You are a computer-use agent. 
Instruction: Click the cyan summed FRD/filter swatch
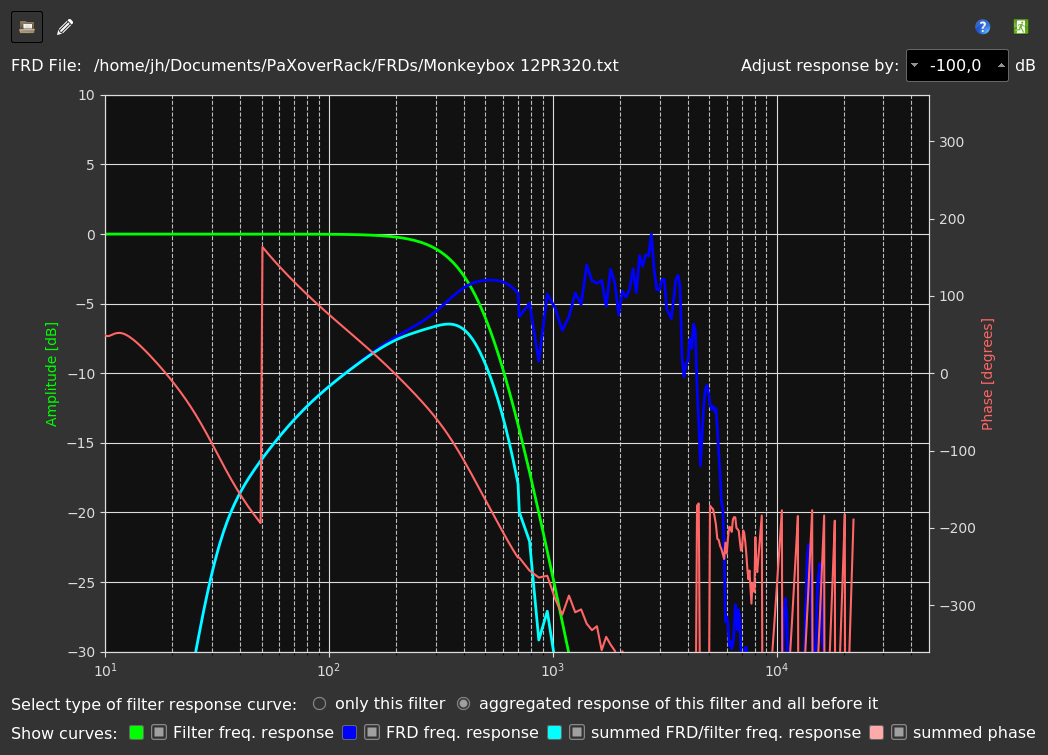pyautogui.click(x=554, y=732)
